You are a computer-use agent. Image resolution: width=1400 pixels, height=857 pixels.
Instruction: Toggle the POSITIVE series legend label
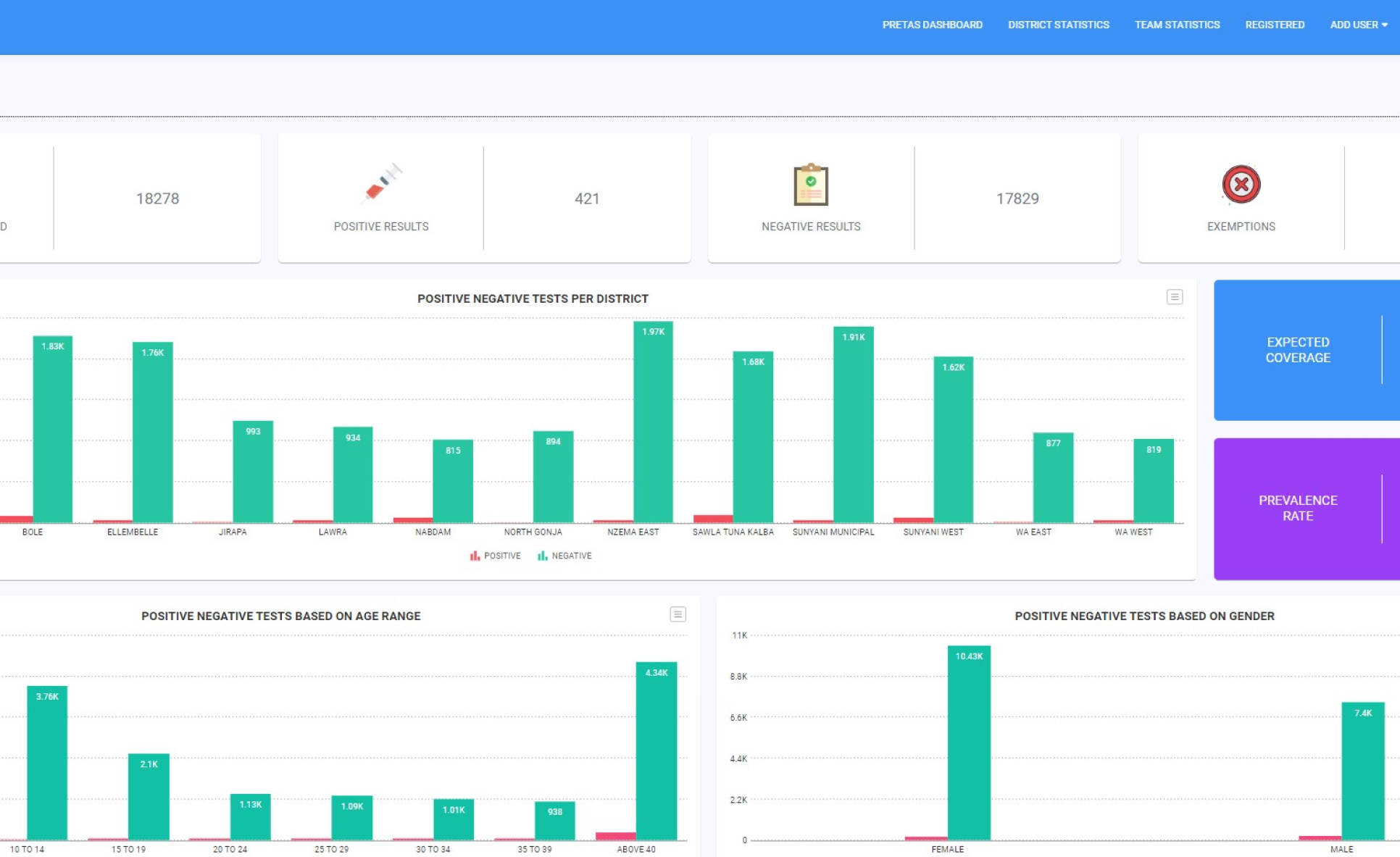tap(502, 556)
